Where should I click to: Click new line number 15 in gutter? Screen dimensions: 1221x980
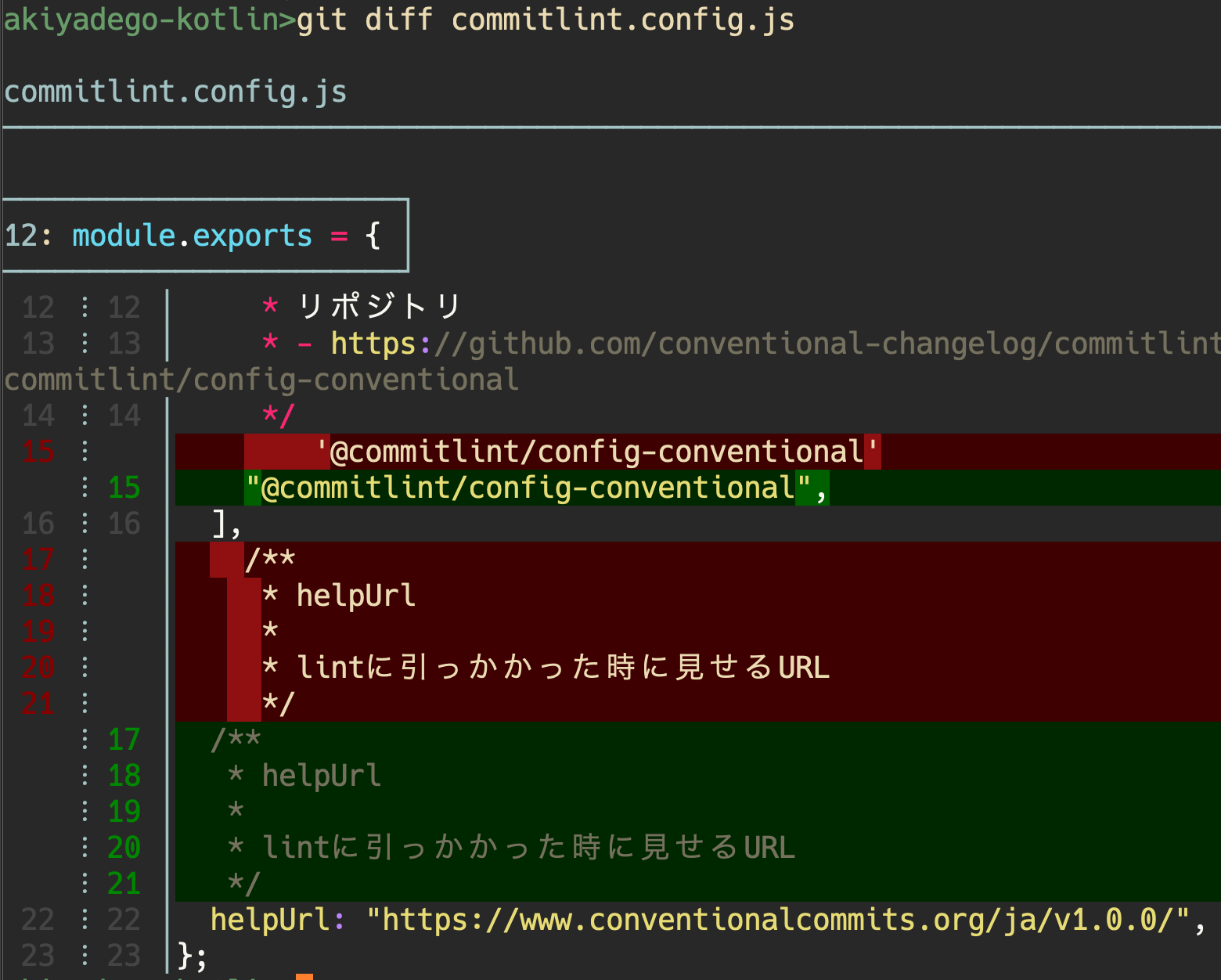123,487
